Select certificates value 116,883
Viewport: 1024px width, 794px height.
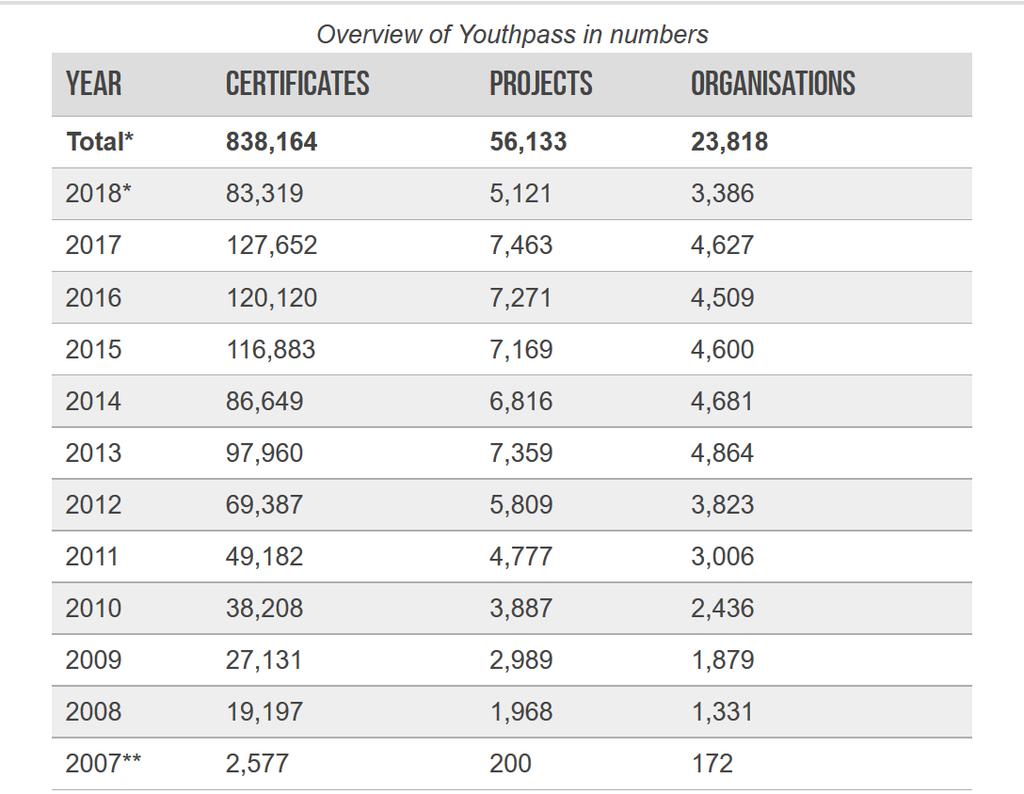click(x=270, y=349)
